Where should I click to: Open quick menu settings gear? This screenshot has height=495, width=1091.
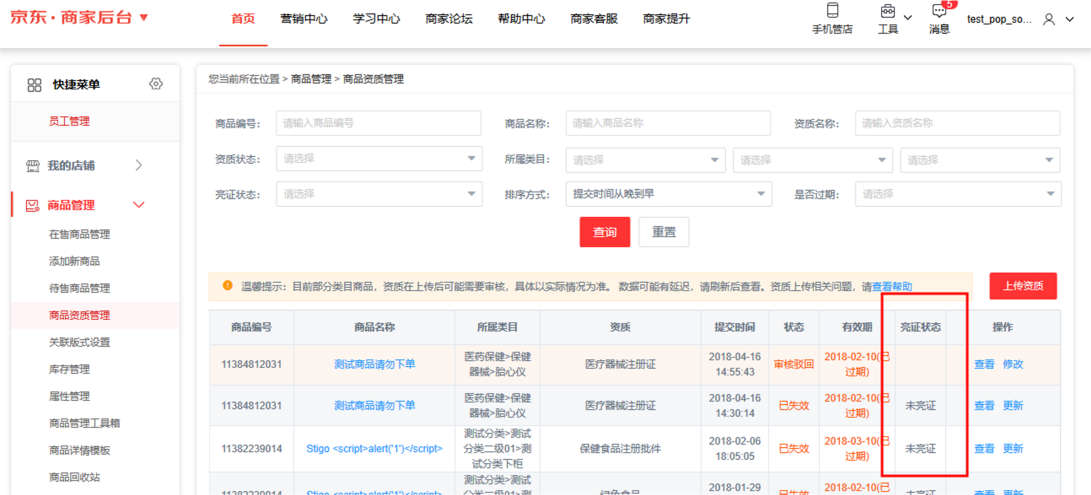(156, 84)
